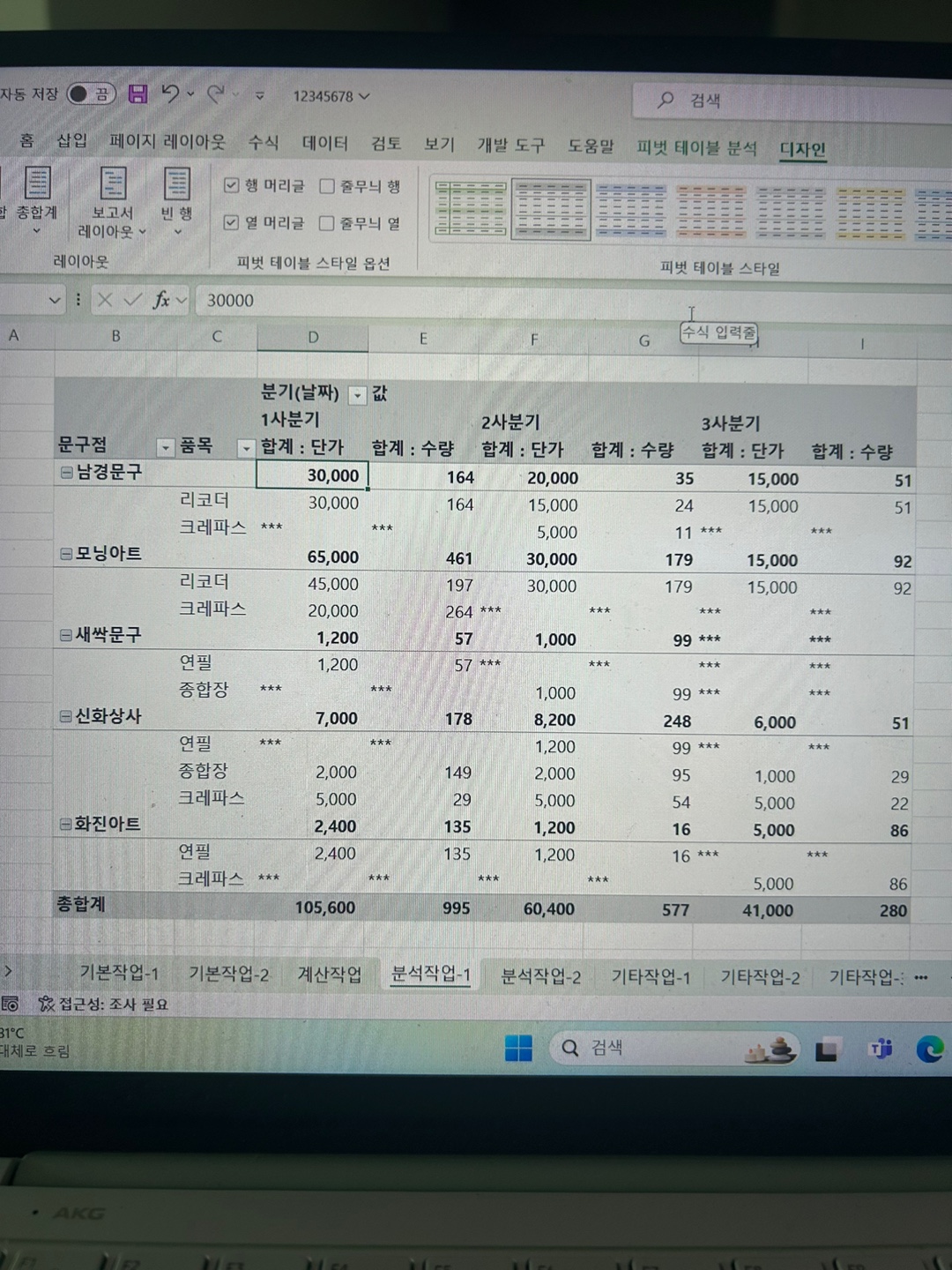
Task: Click the 보고서 레이아웃 icon
Action: point(113,184)
